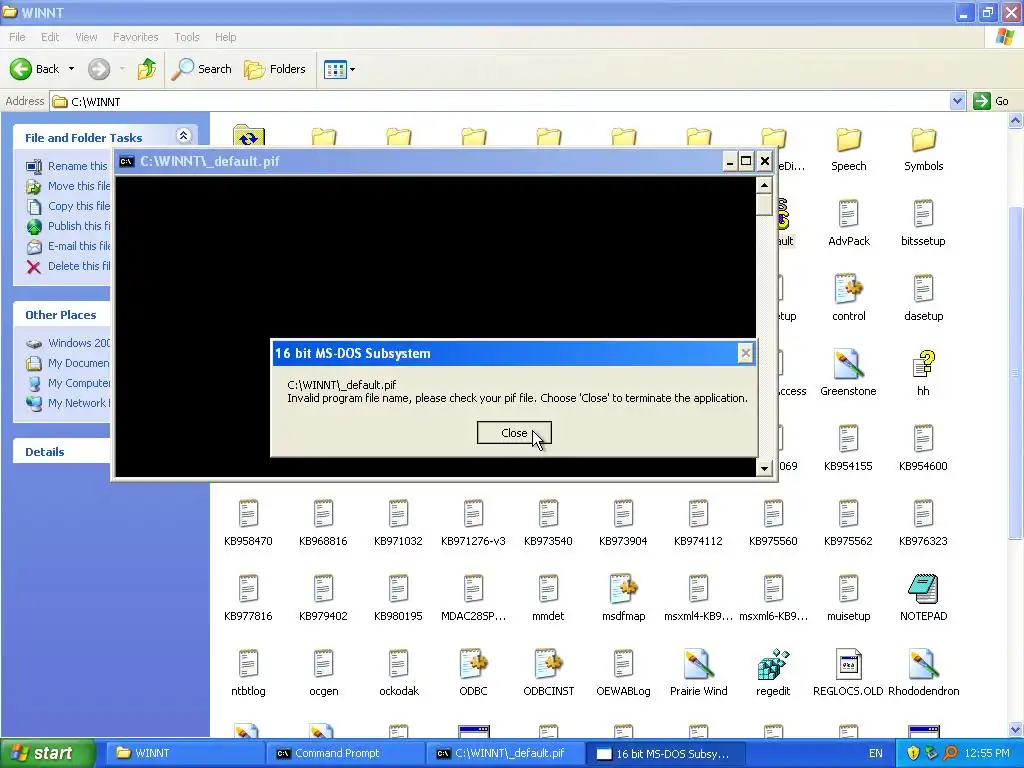Open the Symbols folder
Image resolution: width=1024 pixels, height=768 pixels.
click(x=923, y=150)
